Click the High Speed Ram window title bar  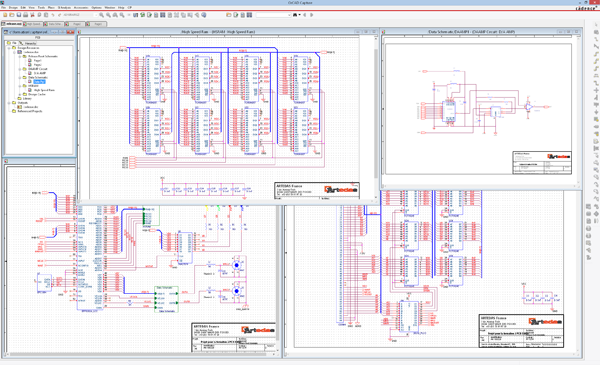coord(218,32)
